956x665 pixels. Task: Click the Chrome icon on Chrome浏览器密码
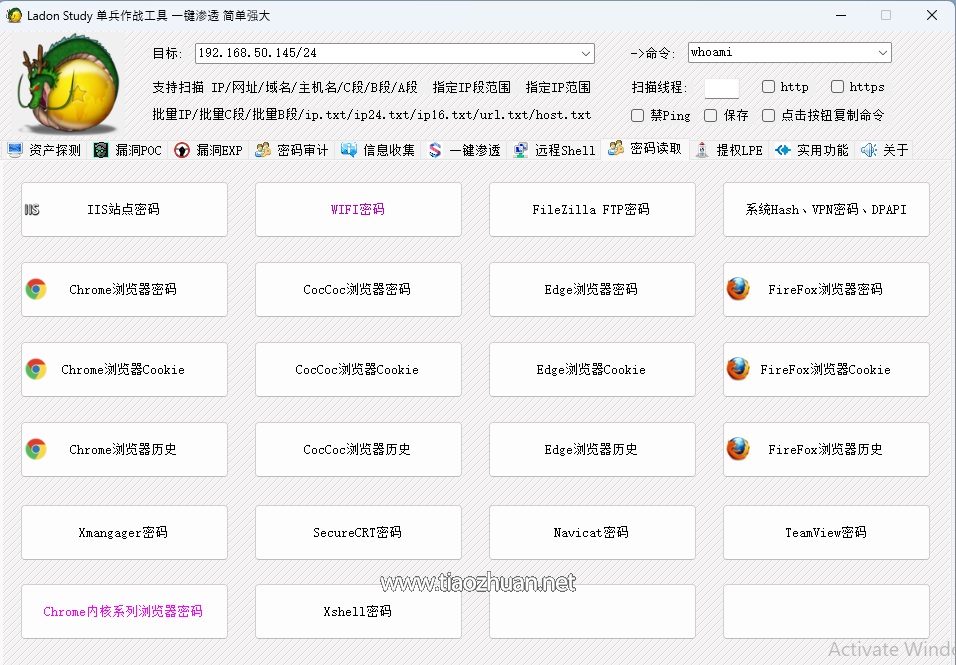(36, 290)
